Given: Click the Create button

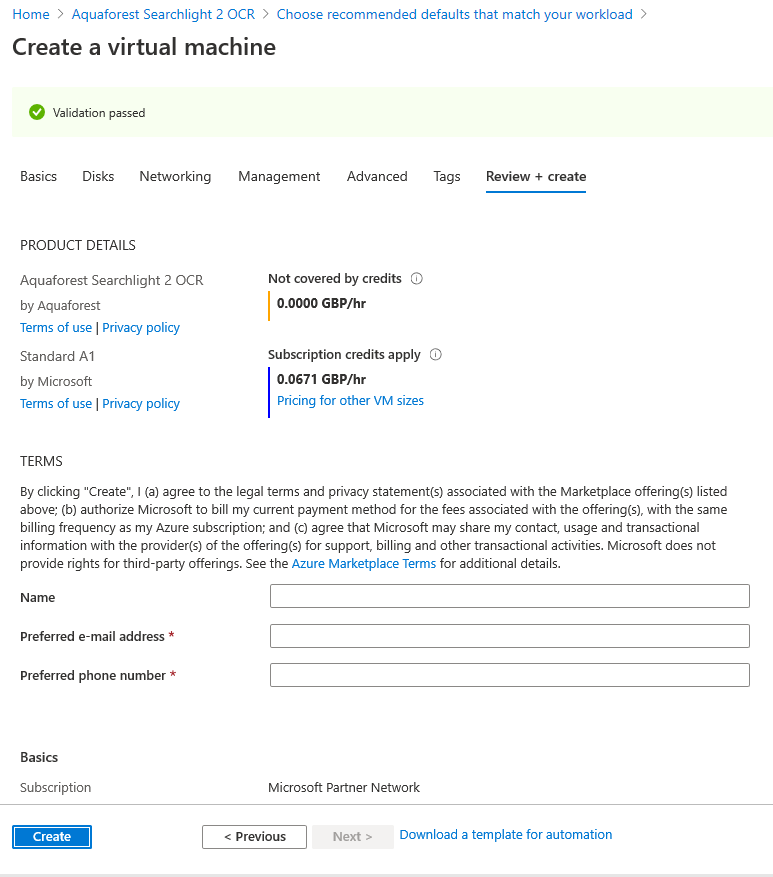Looking at the screenshot, I should 52,837.
